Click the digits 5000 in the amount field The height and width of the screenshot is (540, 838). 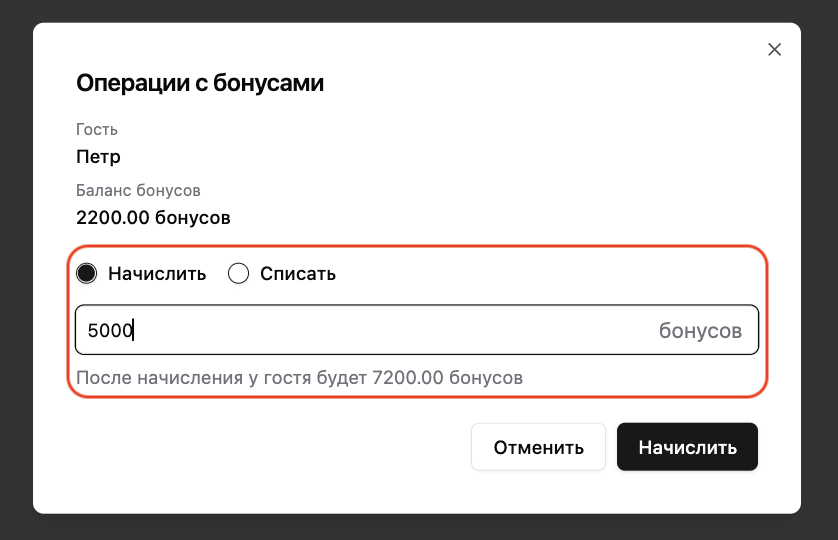[x=110, y=330]
